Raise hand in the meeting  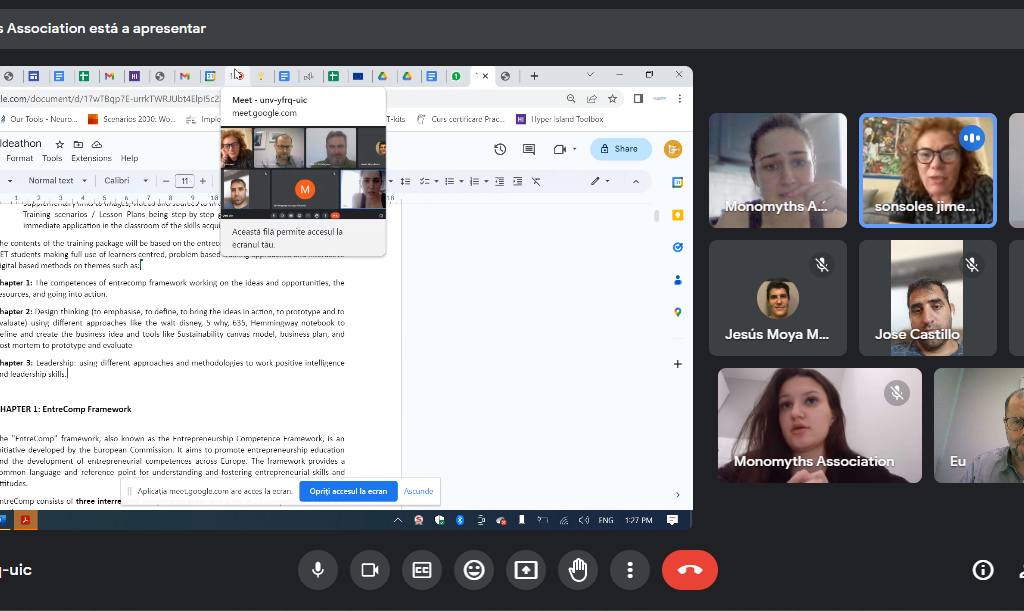click(578, 570)
